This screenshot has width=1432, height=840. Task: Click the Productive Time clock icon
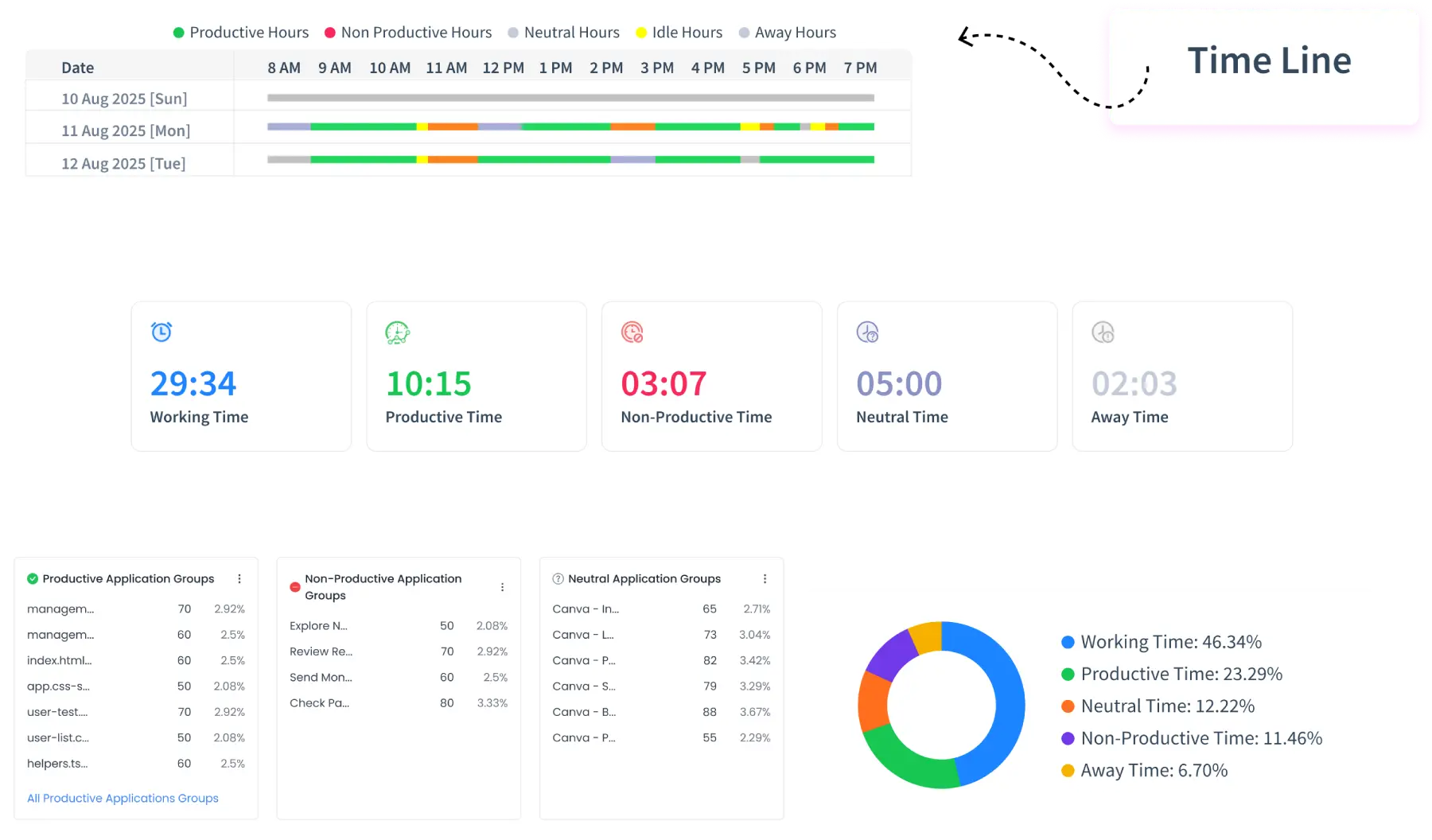397,332
